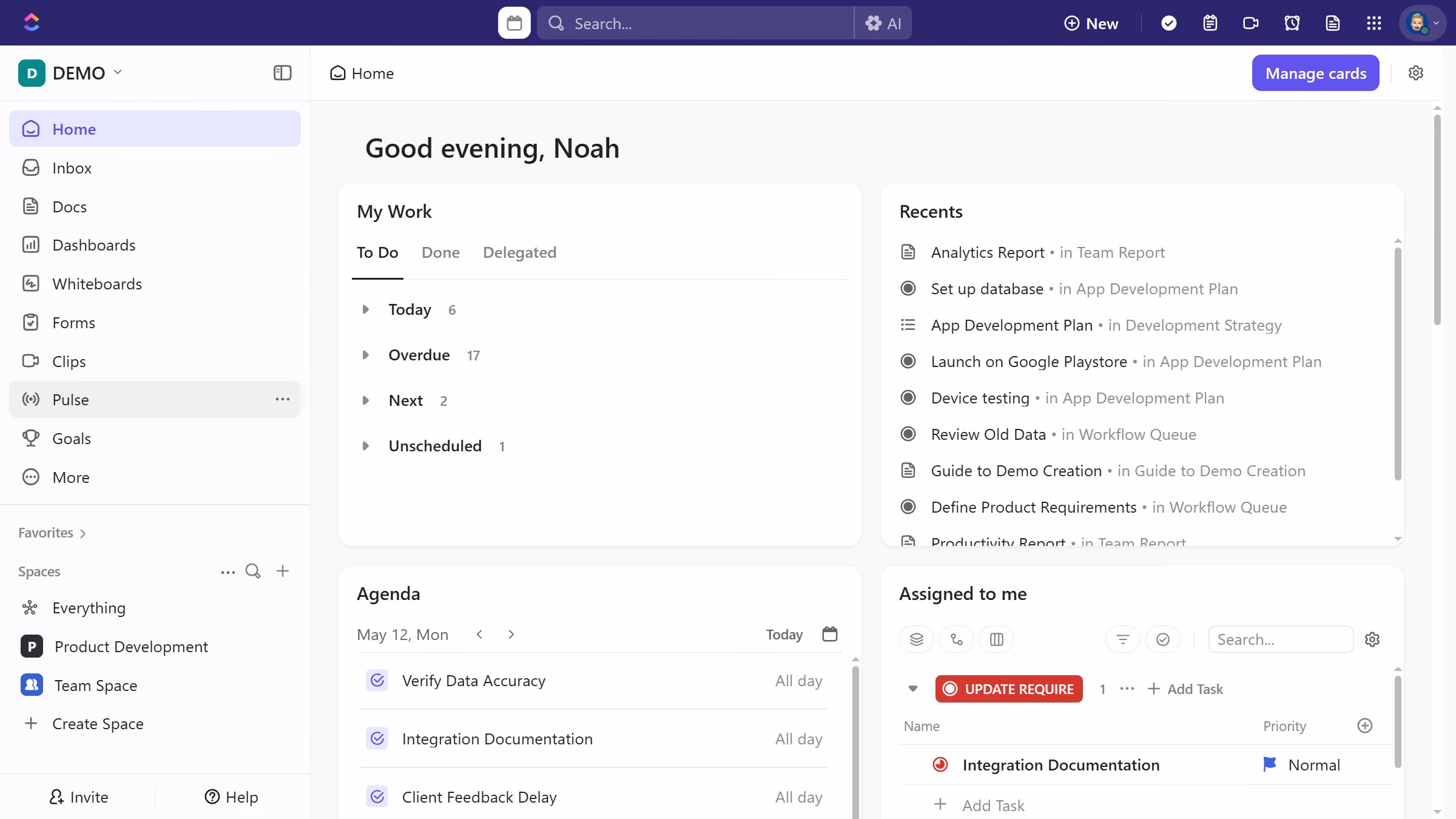This screenshot has width=1456, height=819.
Task: Open the docs icon in the top bar
Action: pos(1332,23)
